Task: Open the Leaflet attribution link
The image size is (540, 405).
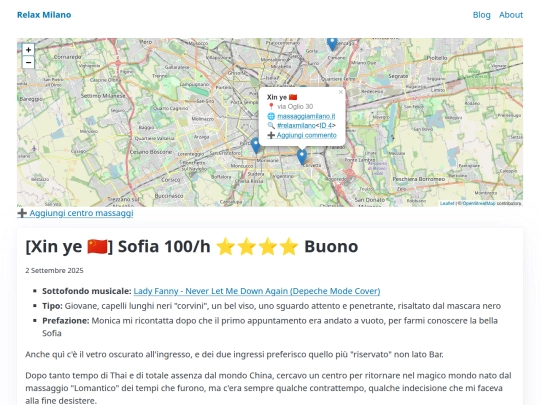Action: point(447,204)
